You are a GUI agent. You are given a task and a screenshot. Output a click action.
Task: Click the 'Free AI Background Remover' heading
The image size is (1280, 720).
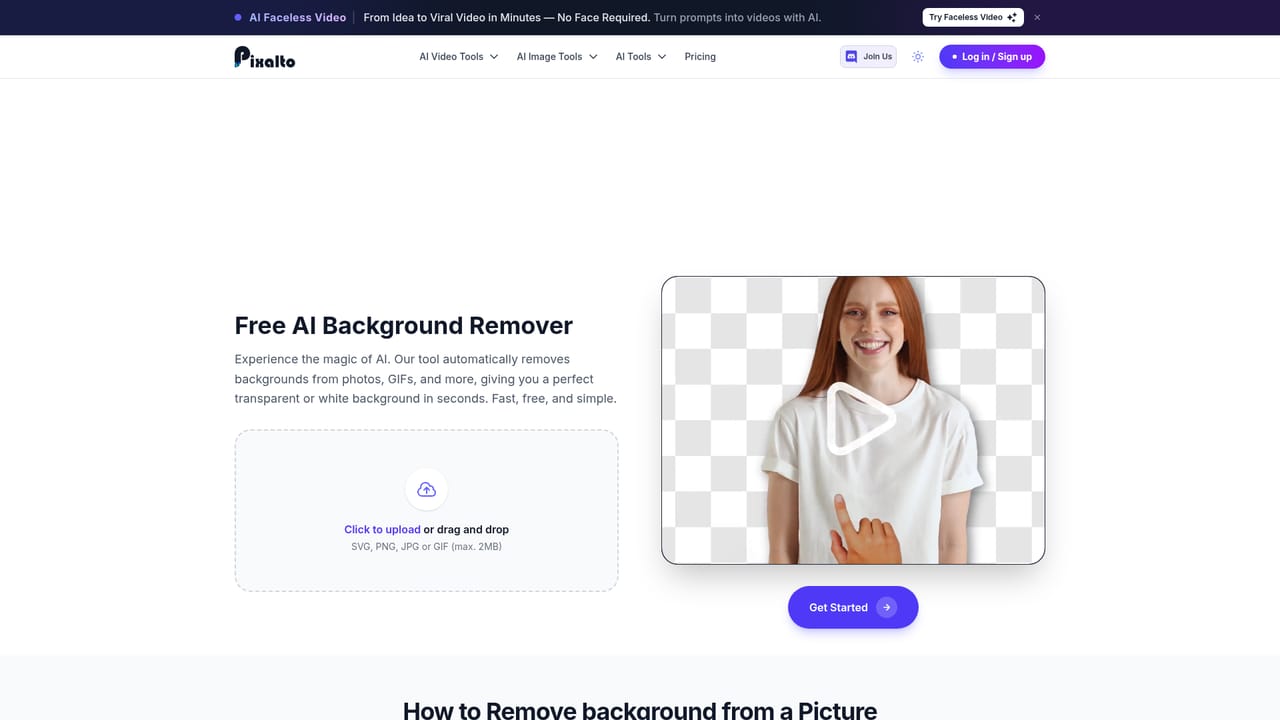(x=404, y=326)
